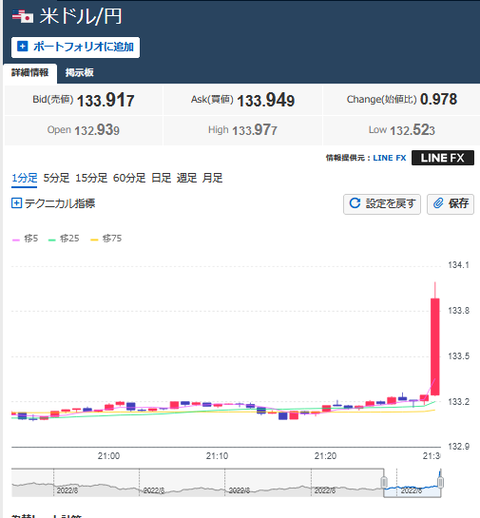Select the 15分足 chart interval
The width and height of the screenshot is (480, 518).
point(91,178)
